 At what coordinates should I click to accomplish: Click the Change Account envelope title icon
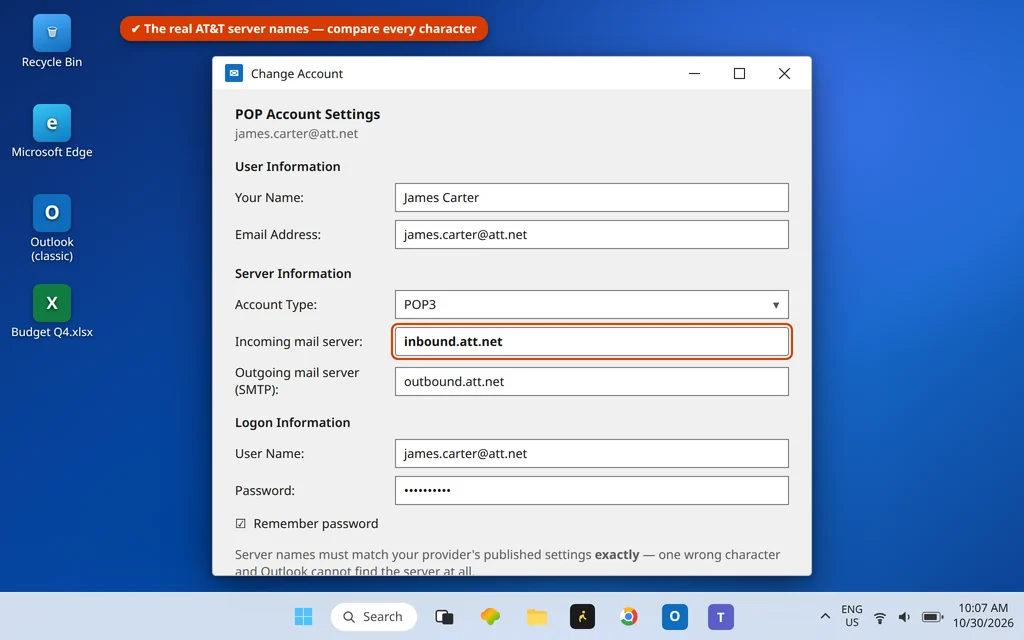point(234,73)
